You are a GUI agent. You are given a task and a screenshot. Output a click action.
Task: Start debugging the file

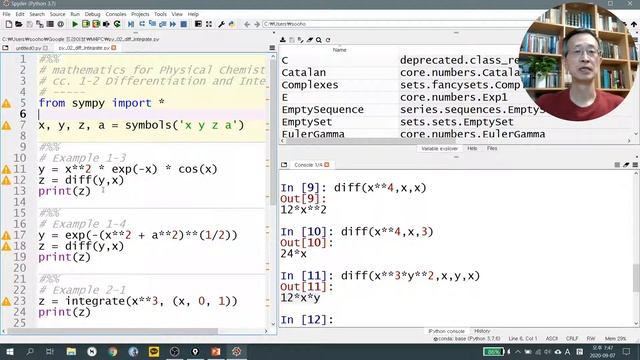point(131,24)
